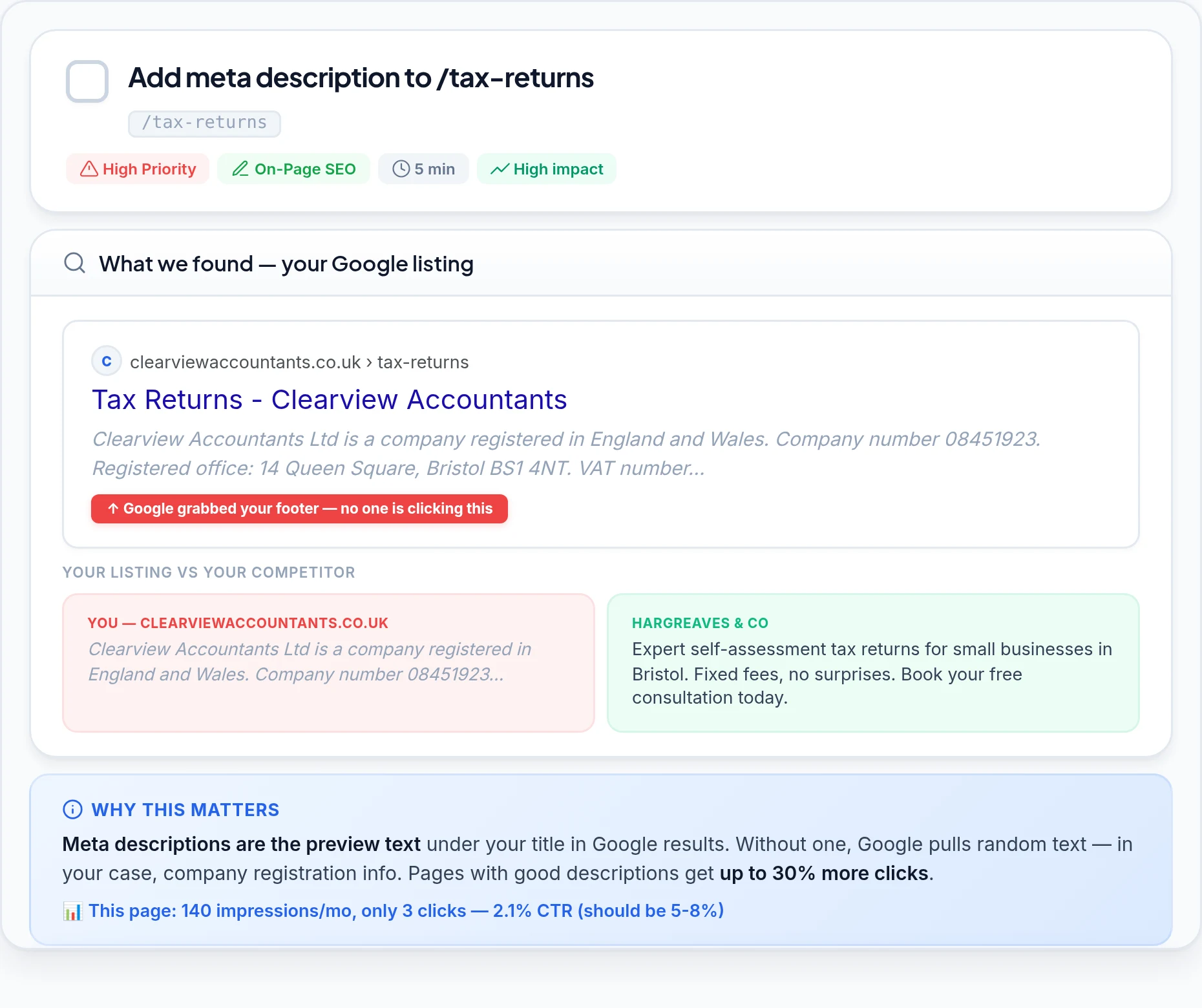Screen dimensions: 1202x1008
Task: Select the YOU — CLEARVIEWACCOUNTANTS.CO.UK heading
Action: click(238, 624)
